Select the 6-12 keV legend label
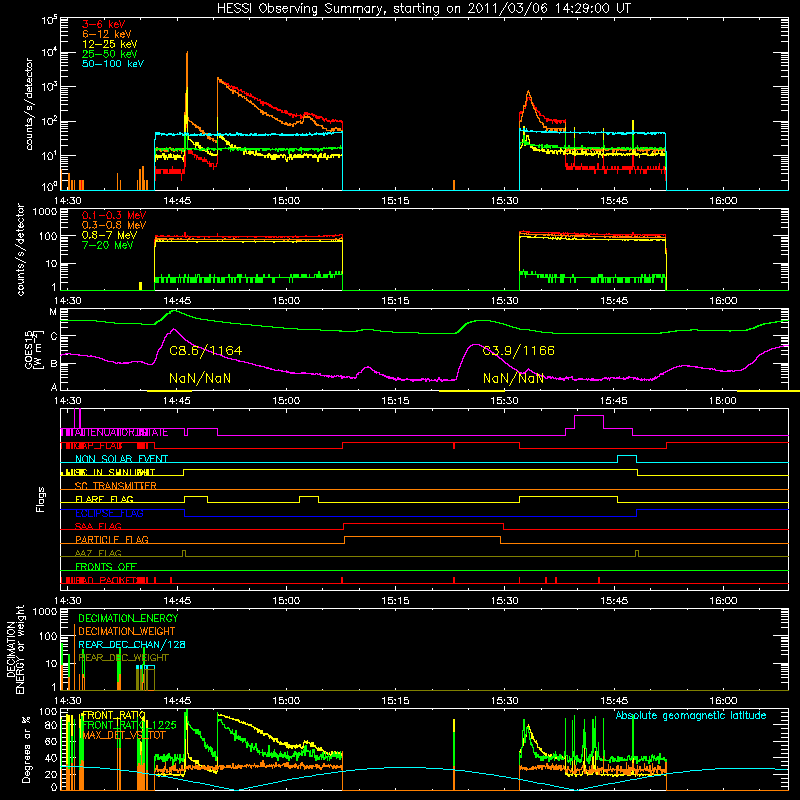The width and height of the screenshot is (800, 800). 107,34
